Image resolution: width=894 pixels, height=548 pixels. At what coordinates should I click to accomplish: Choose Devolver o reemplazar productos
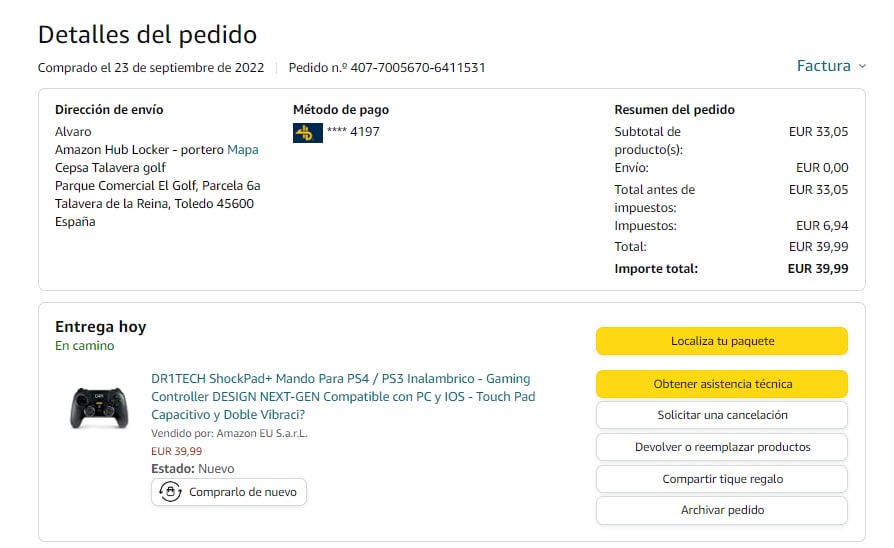point(721,447)
